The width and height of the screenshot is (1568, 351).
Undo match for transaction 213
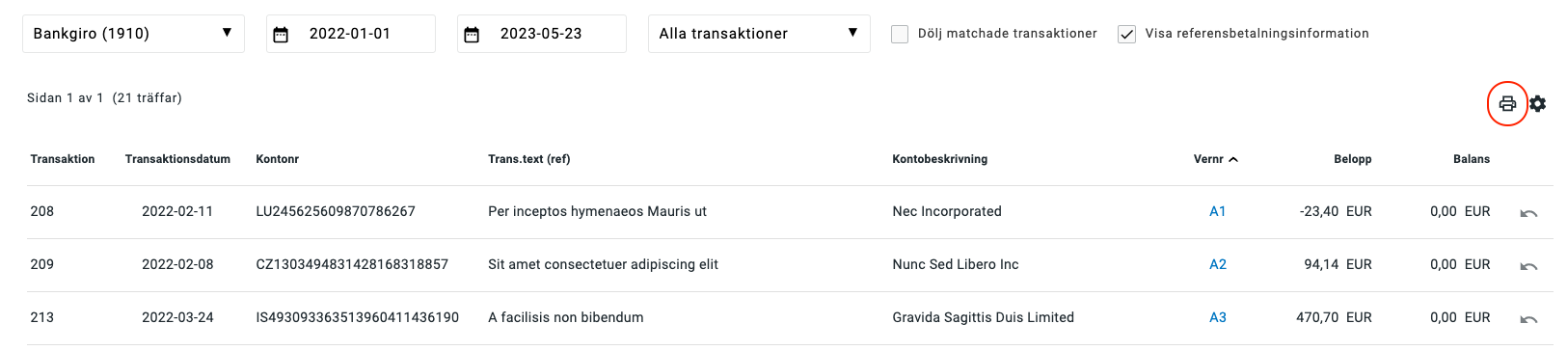click(x=1528, y=319)
